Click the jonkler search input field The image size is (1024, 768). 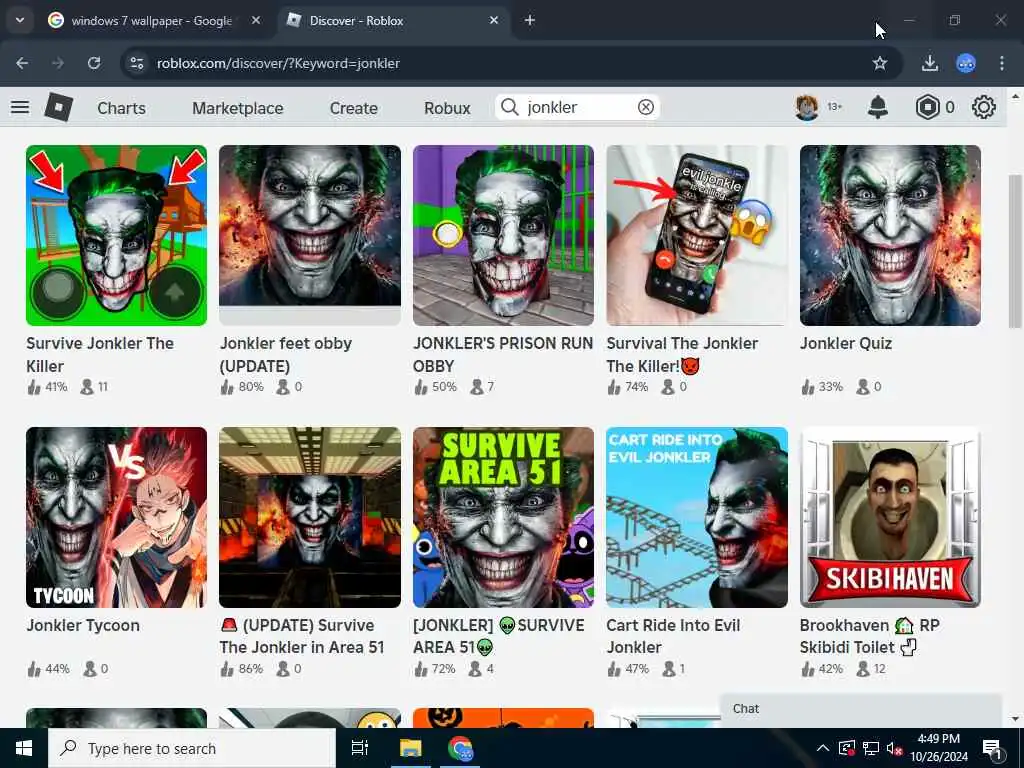[x=579, y=107]
